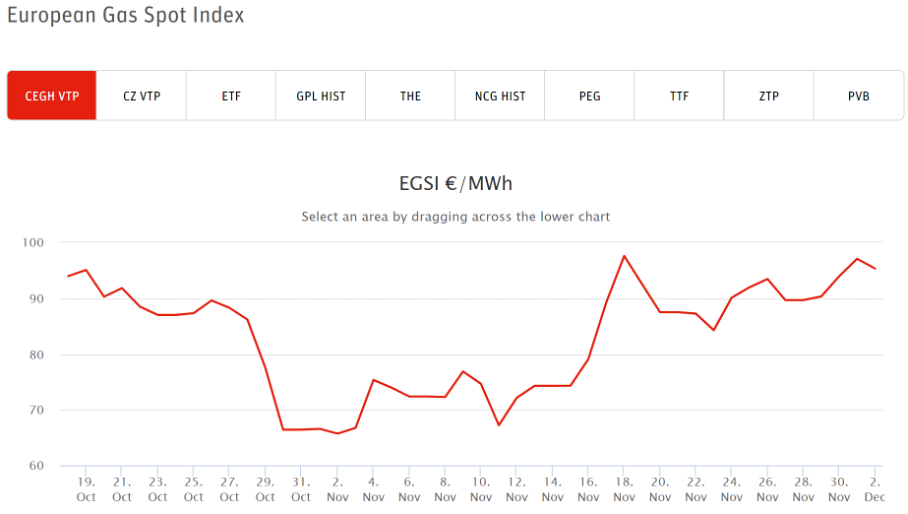This screenshot has width=908, height=514.
Task: Click the 18 Nov peak on the red line
Action: [624, 256]
